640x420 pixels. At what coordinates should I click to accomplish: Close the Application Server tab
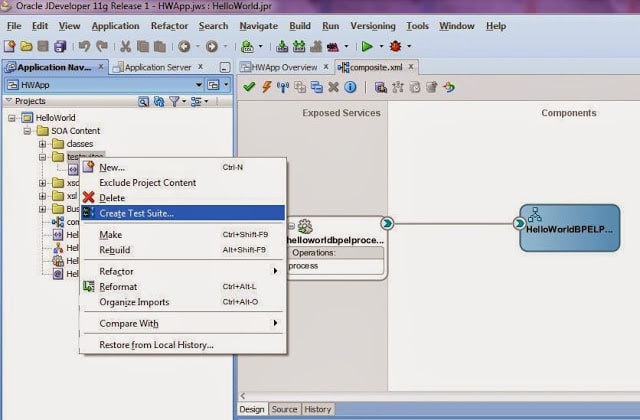click(200, 67)
